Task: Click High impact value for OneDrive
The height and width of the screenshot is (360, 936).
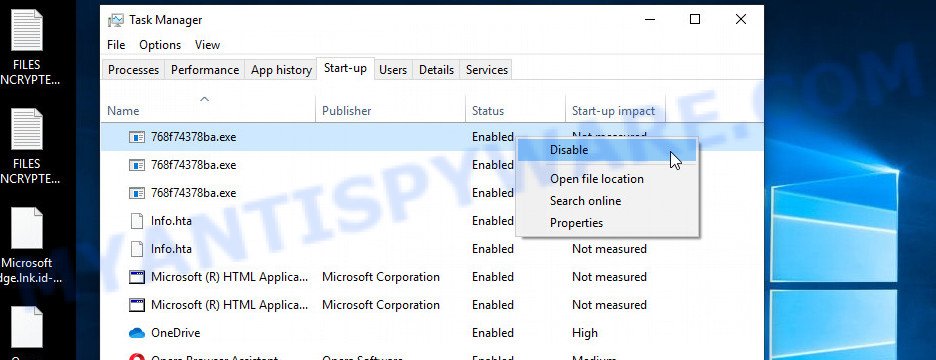Action: 584,333
